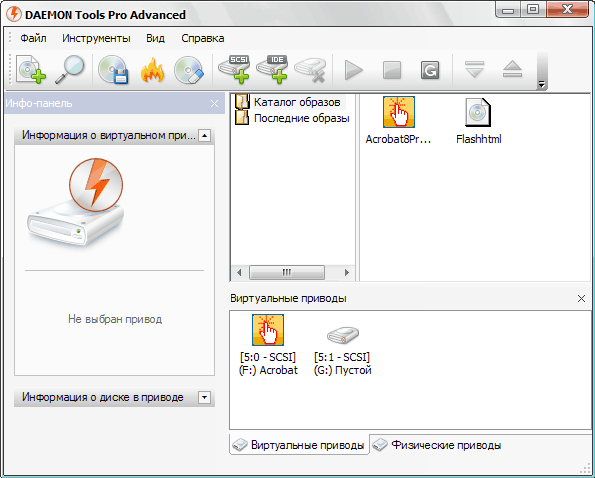
Task: Select the [5:1 - SCSI] (G:) Пустой drive
Action: [x=342, y=351]
